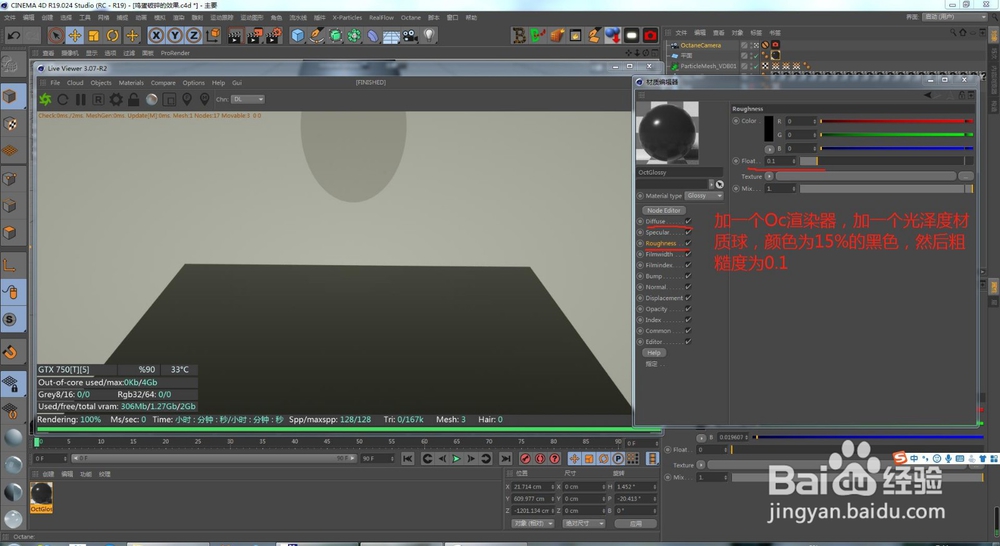Click the Node Editor button
Viewport: 1000px width, 546px height.
point(663,210)
